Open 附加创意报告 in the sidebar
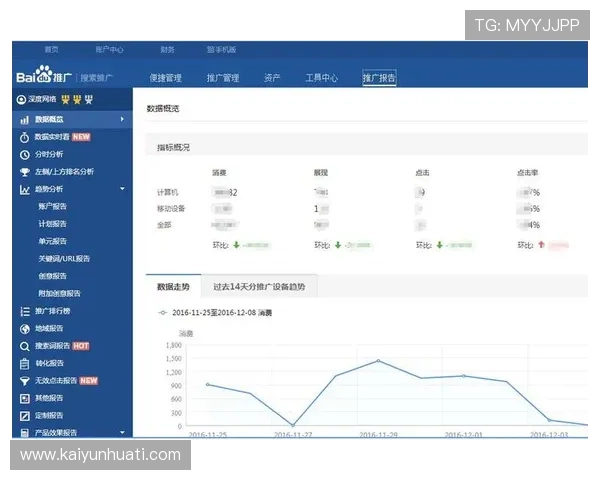 pyautogui.click(x=59, y=294)
